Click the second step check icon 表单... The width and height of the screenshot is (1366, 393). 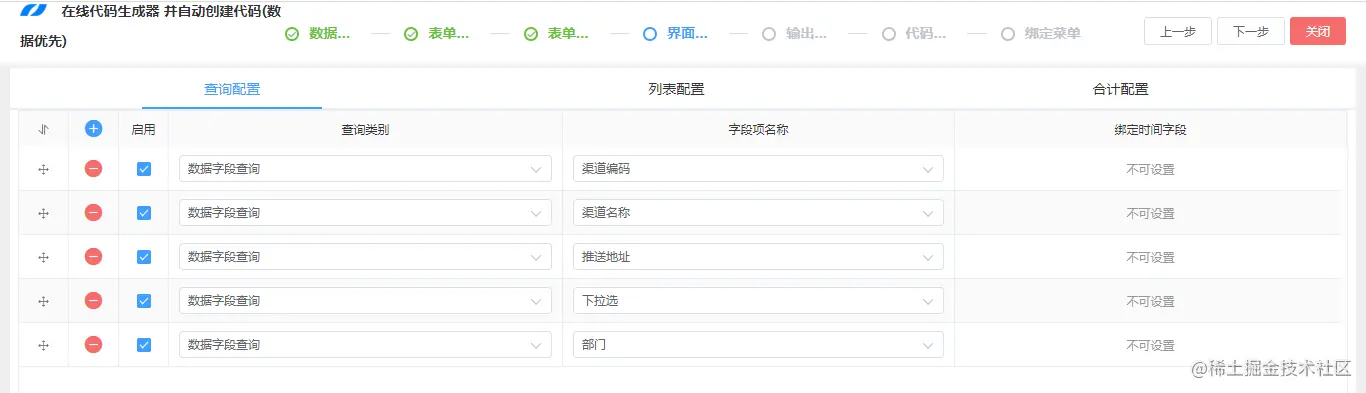click(411, 34)
